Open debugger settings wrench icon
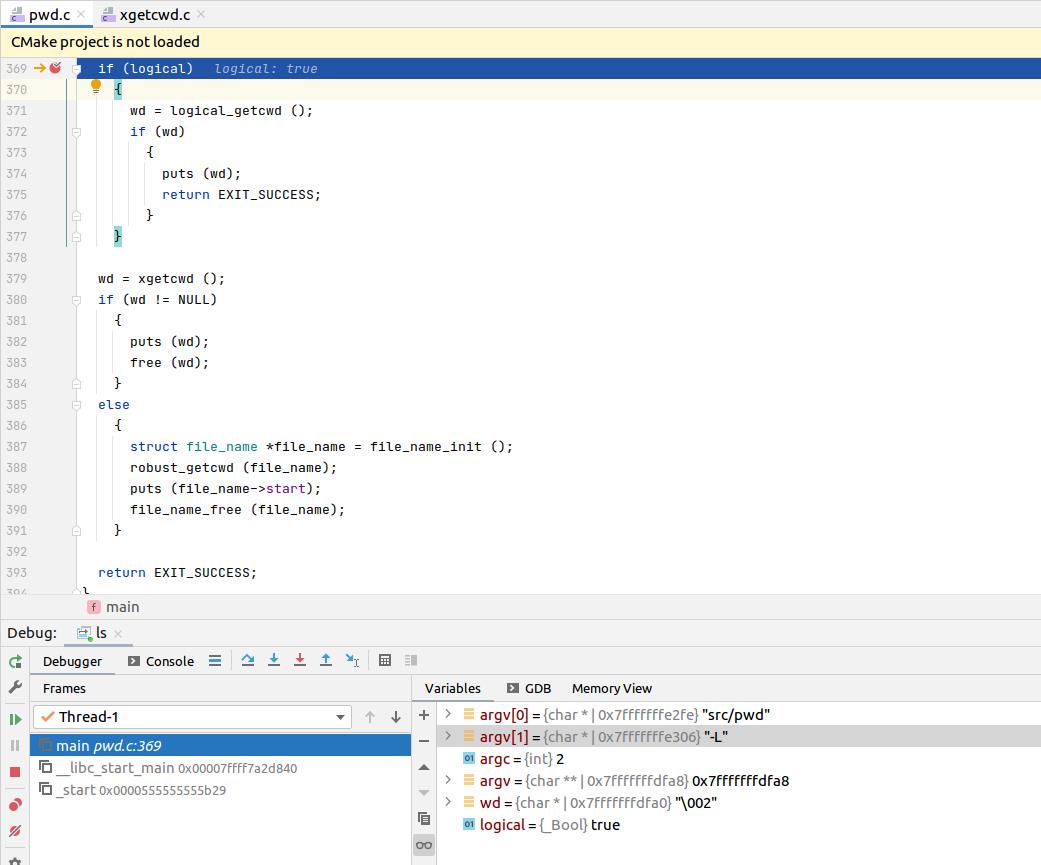Image resolution: width=1041 pixels, height=865 pixels. [x=15, y=686]
